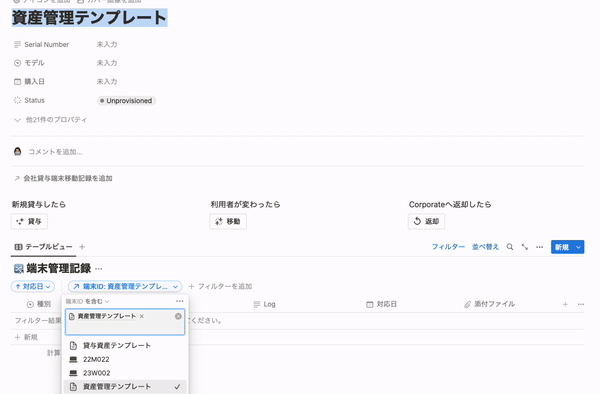This screenshot has width=600, height=394.
Task: Open the three-dots menu beside 端末管理記録
Action: pyautogui.click(x=99, y=269)
